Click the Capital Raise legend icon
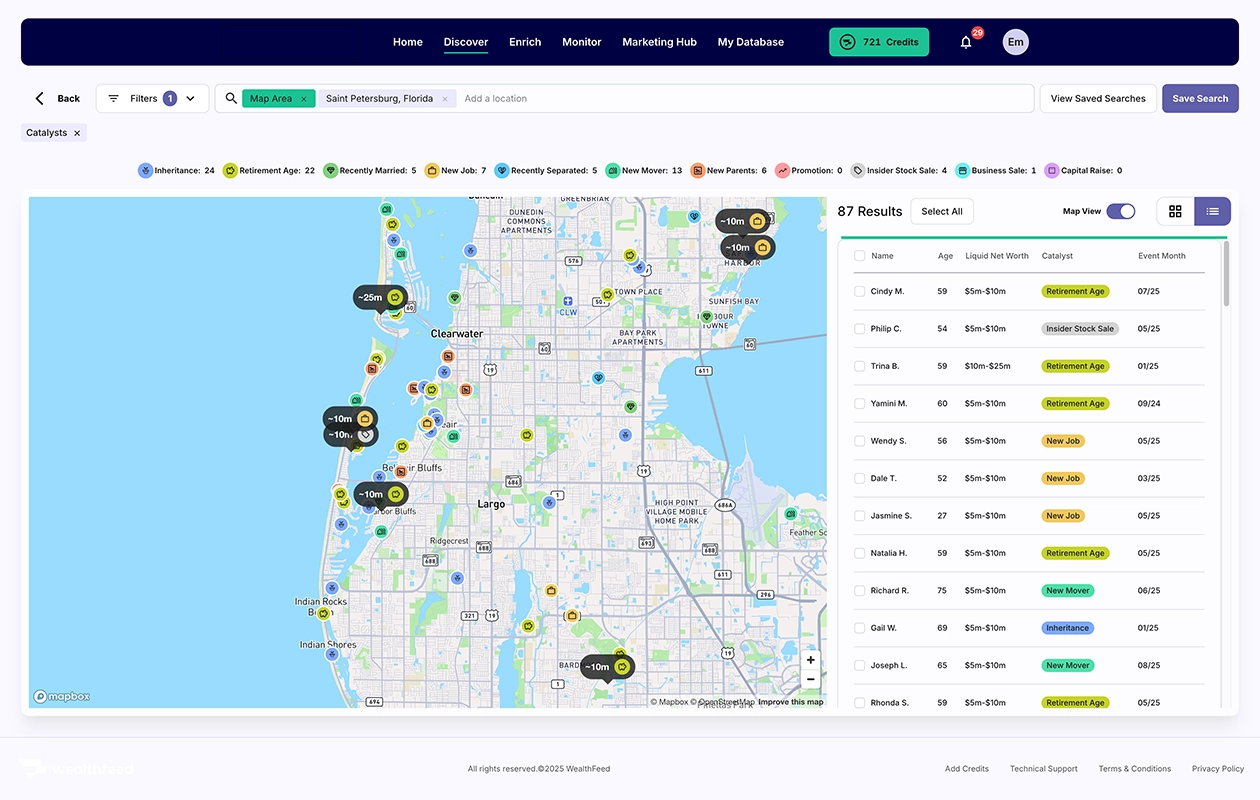1260x800 pixels. (x=1051, y=171)
